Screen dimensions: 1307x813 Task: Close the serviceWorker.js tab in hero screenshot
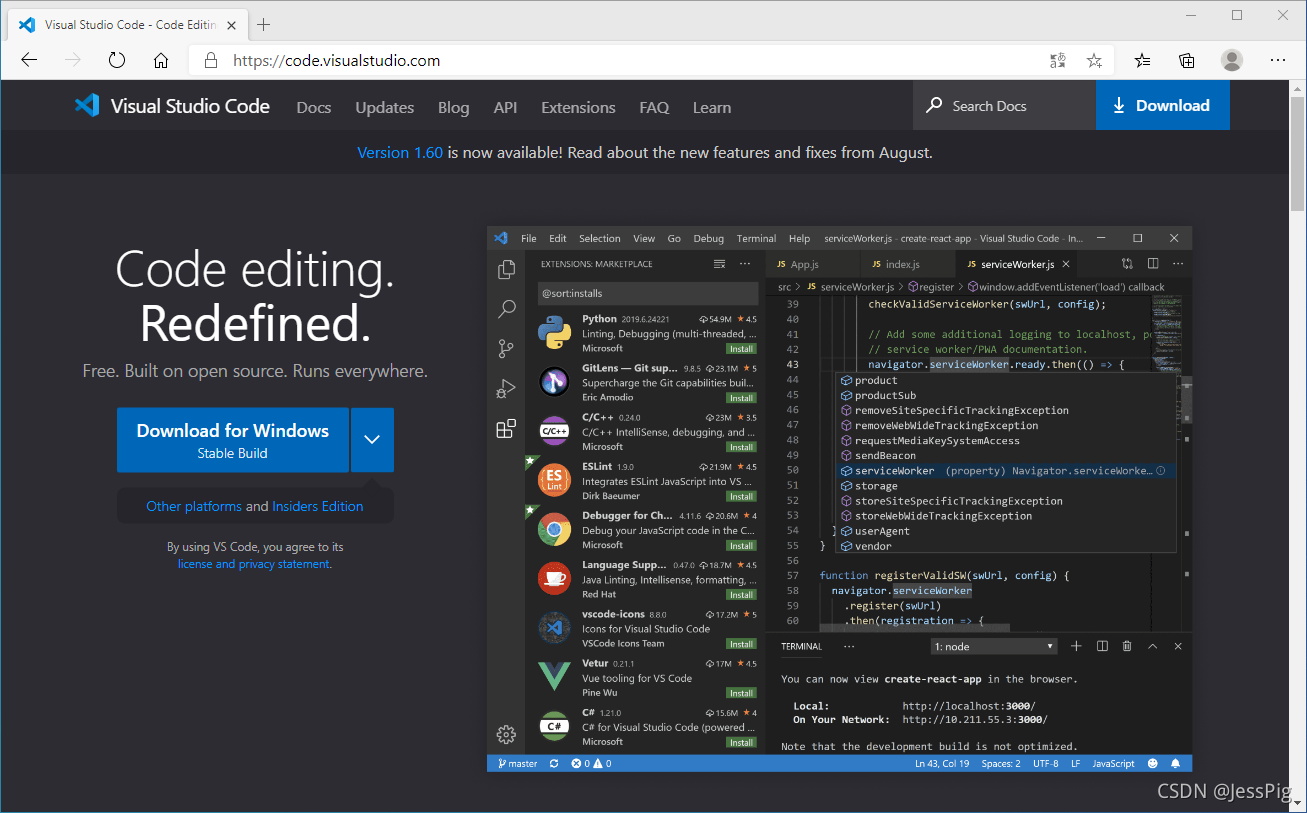[x=1066, y=264]
